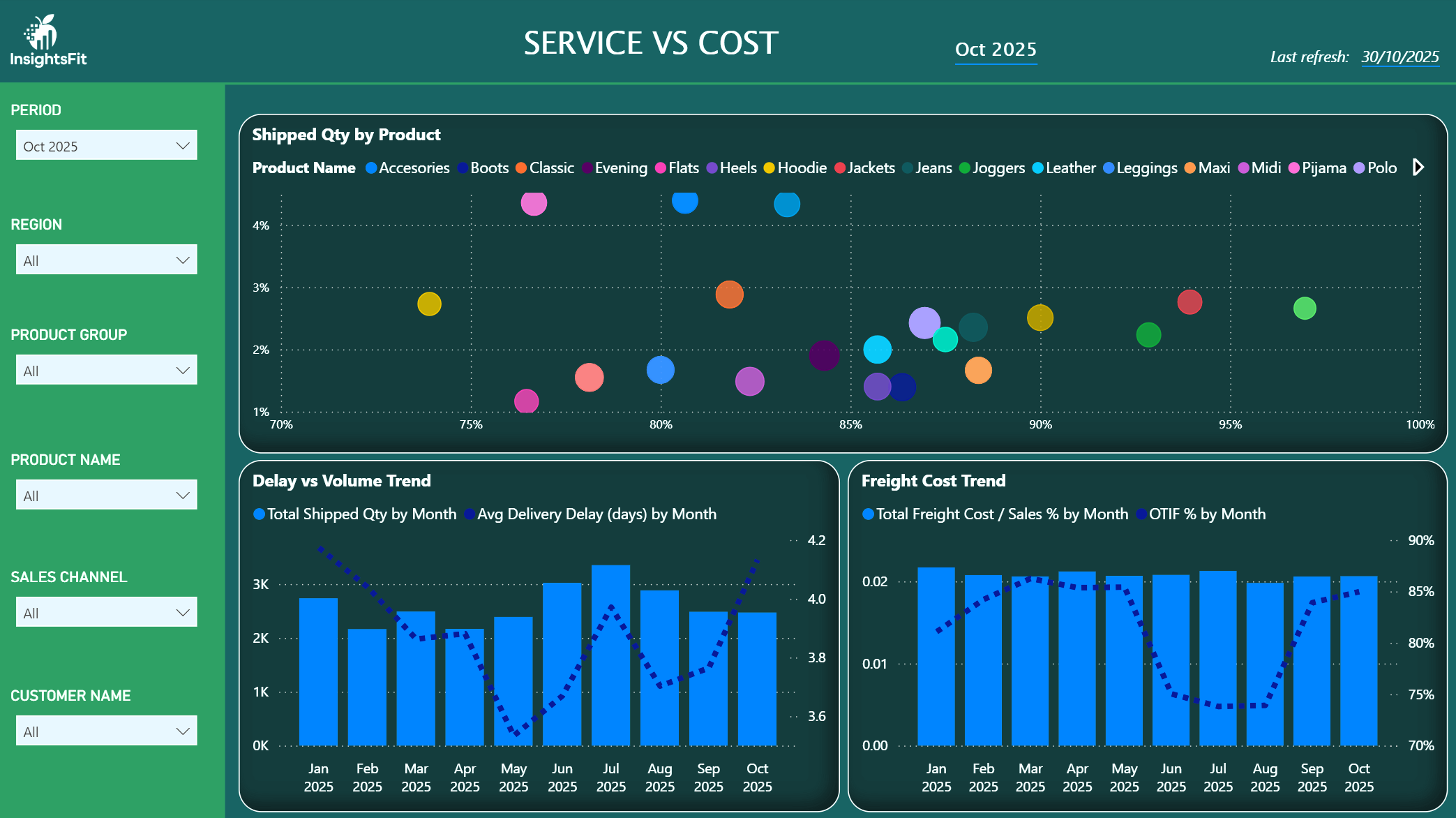This screenshot has height=818, width=1456.
Task: Click the yellow bubble near 74% in scatter
Action: (x=429, y=304)
